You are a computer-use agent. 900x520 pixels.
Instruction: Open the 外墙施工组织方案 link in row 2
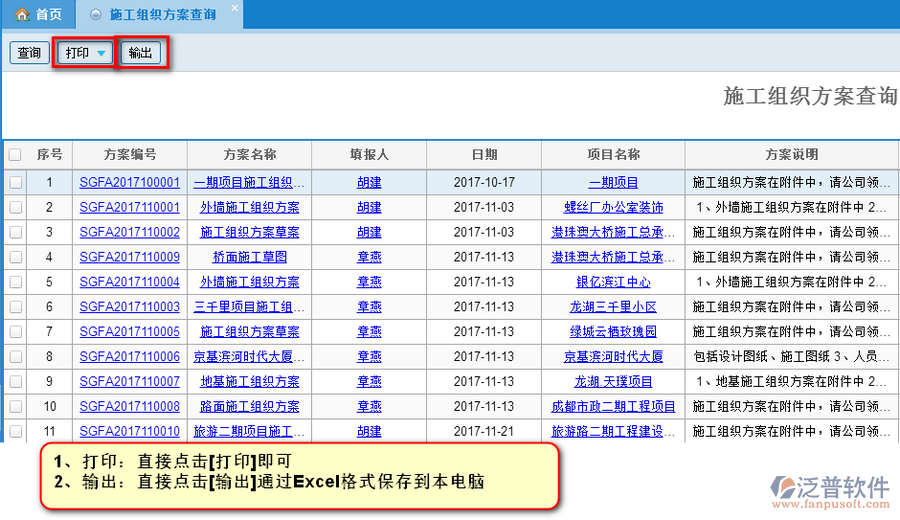tap(249, 208)
